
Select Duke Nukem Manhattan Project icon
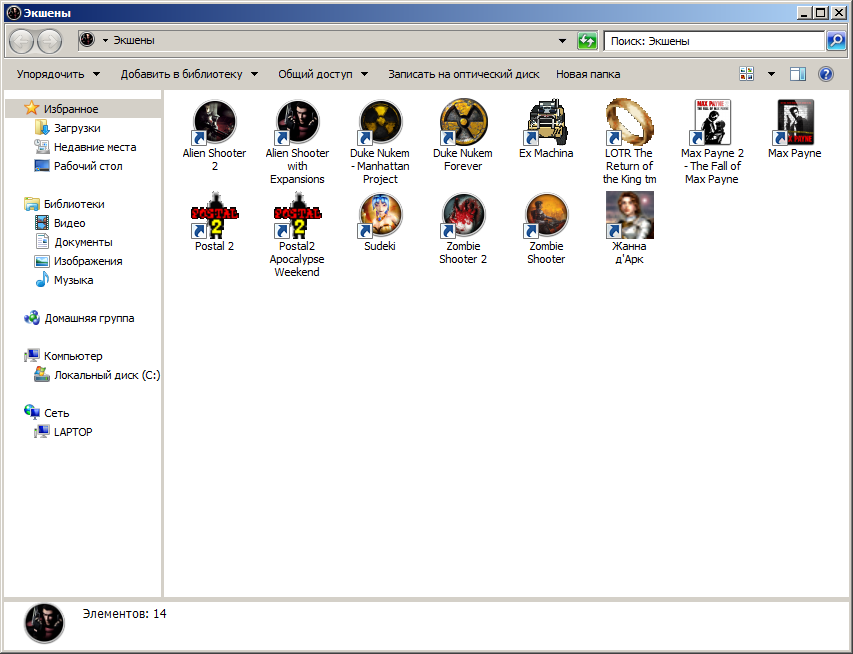click(x=380, y=122)
